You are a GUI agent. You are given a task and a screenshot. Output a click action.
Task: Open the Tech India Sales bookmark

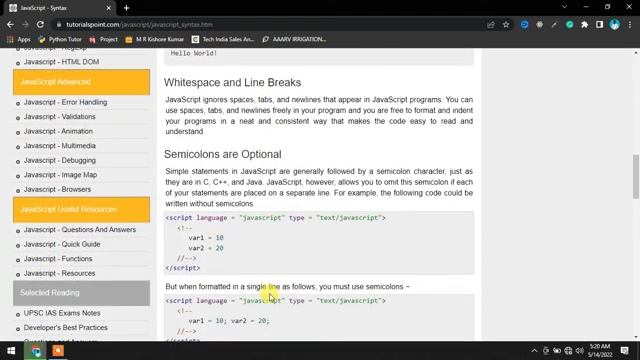(223, 39)
